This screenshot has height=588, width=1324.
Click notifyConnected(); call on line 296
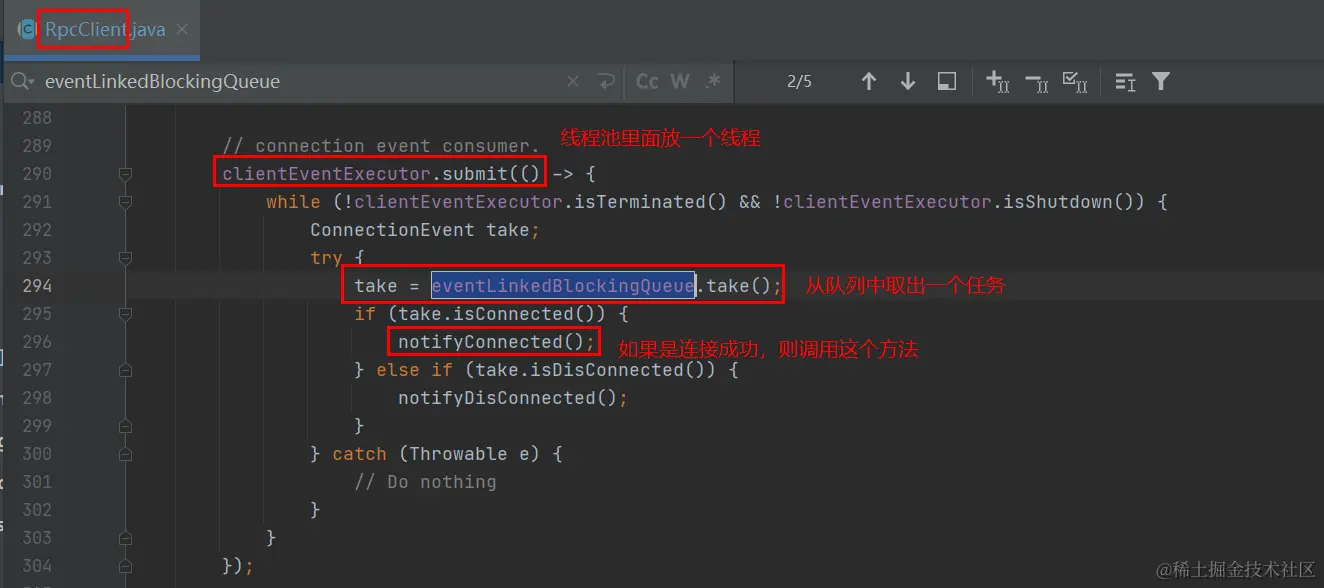point(497,342)
